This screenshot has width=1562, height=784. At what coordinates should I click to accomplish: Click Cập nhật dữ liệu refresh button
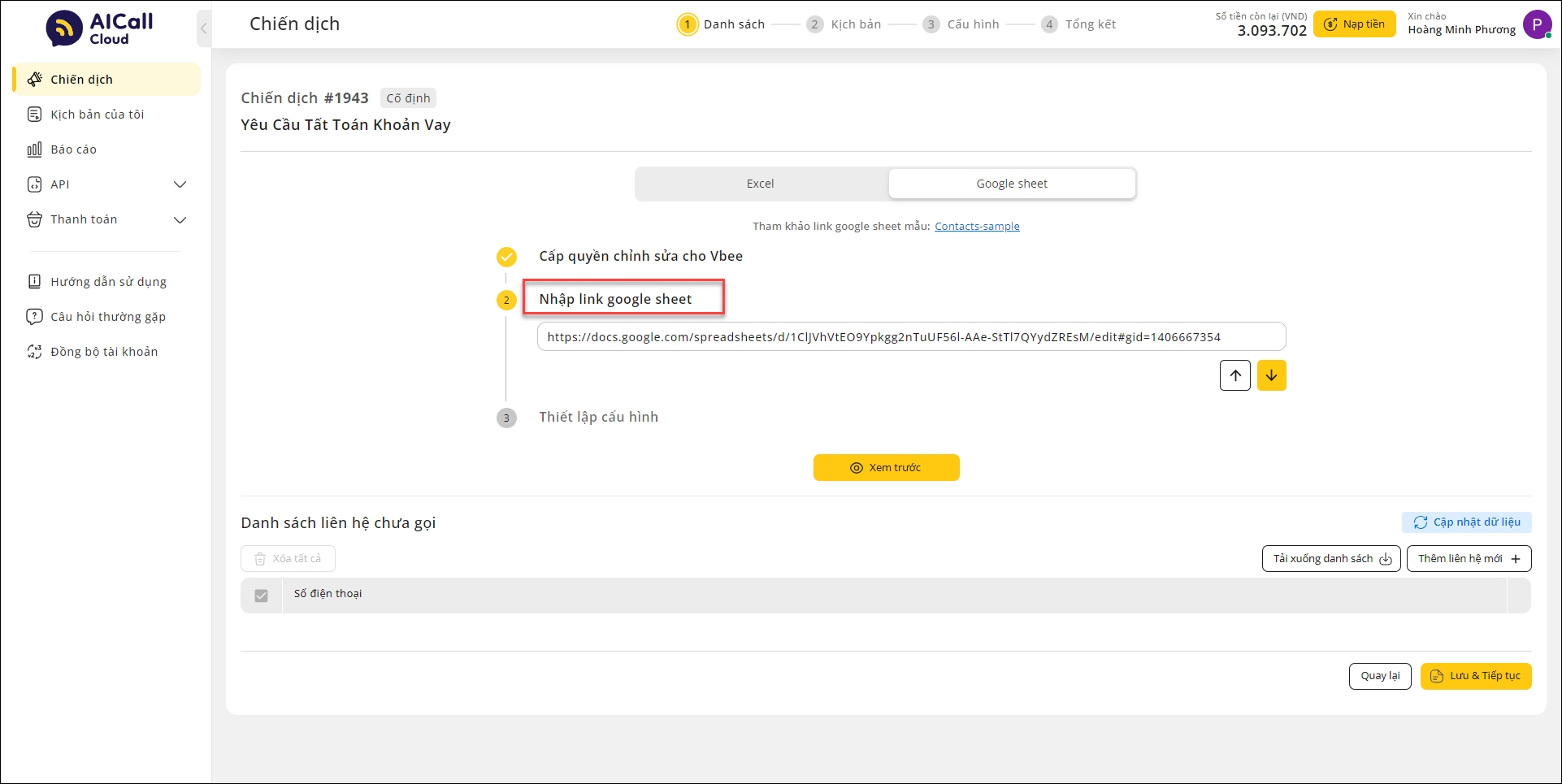1466,522
